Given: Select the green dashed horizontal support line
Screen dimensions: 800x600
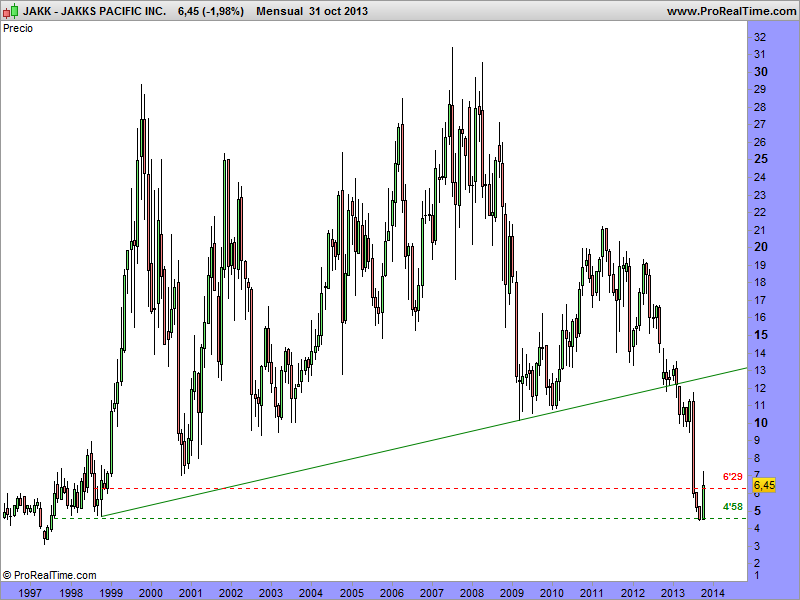Looking at the screenshot, I should click(x=401, y=518).
